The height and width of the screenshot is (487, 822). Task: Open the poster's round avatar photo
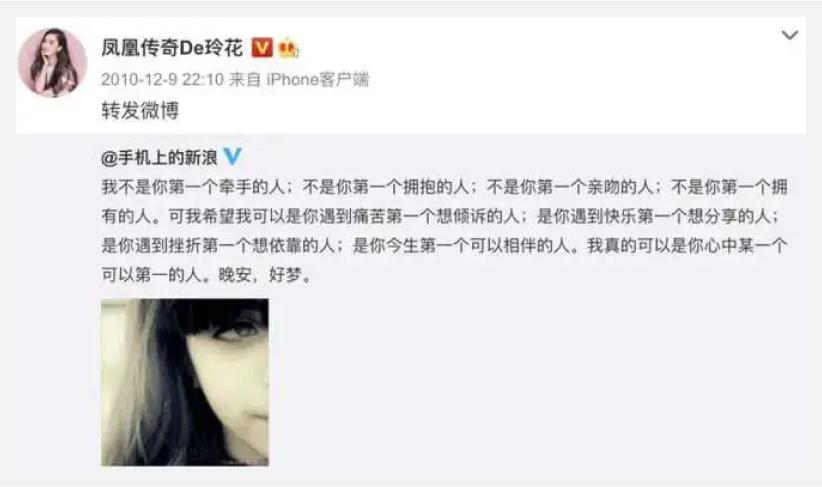pos(52,62)
